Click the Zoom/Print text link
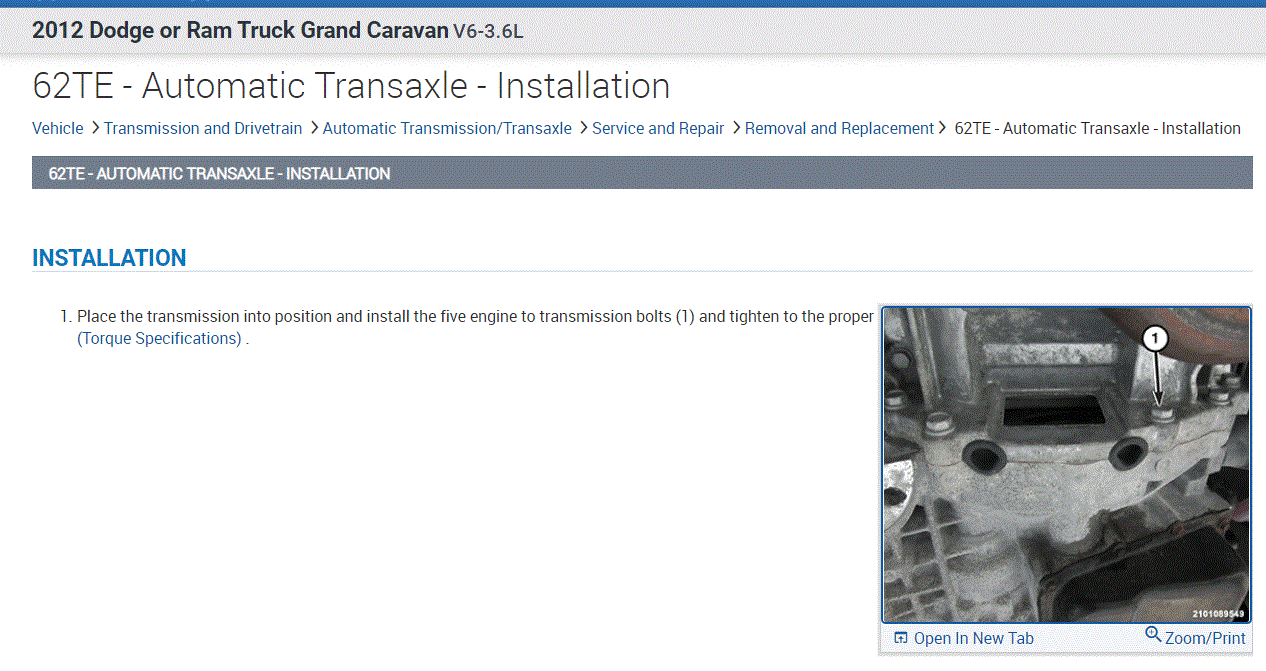The height and width of the screenshot is (671, 1266). pyautogui.click(x=1205, y=638)
